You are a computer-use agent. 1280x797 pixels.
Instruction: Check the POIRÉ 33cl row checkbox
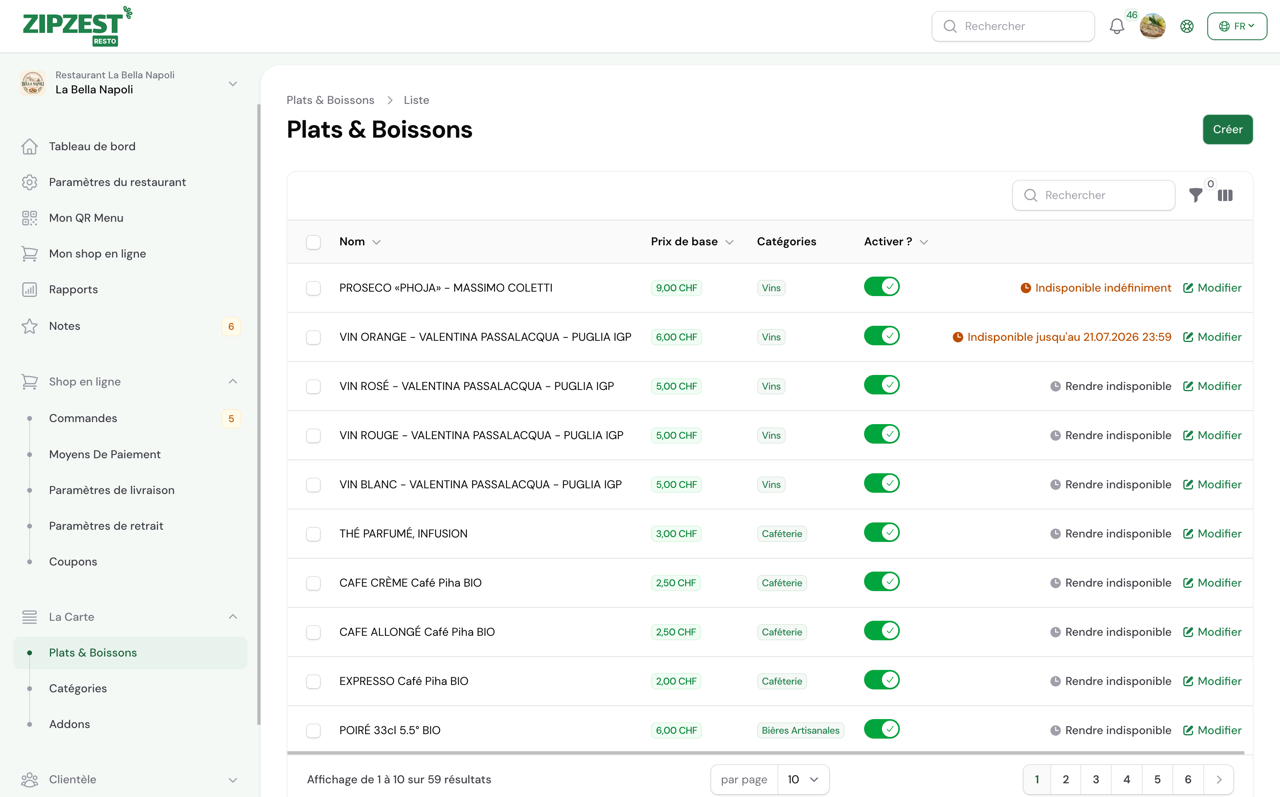point(313,731)
